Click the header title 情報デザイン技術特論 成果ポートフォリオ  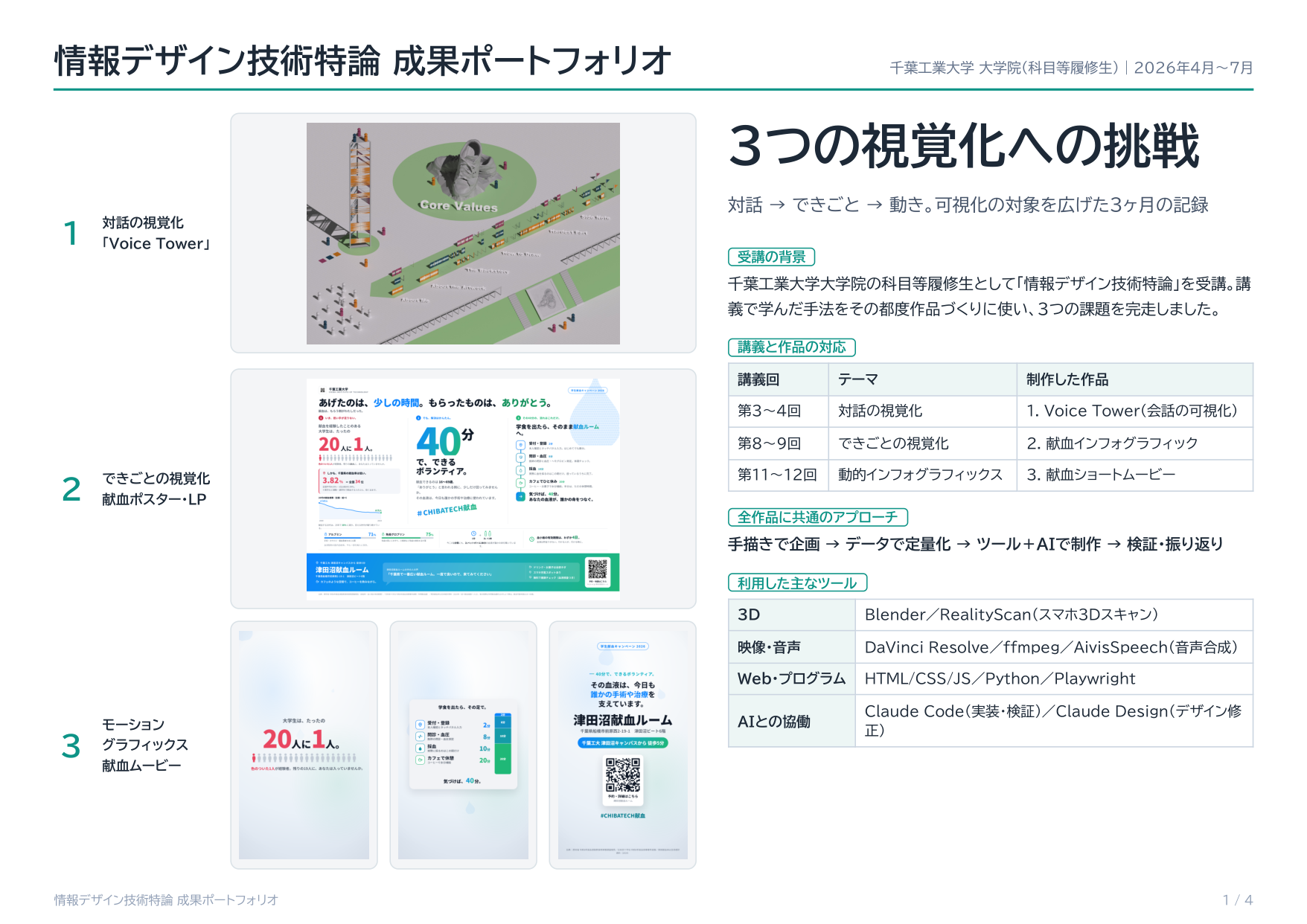[x=362, y=61]
